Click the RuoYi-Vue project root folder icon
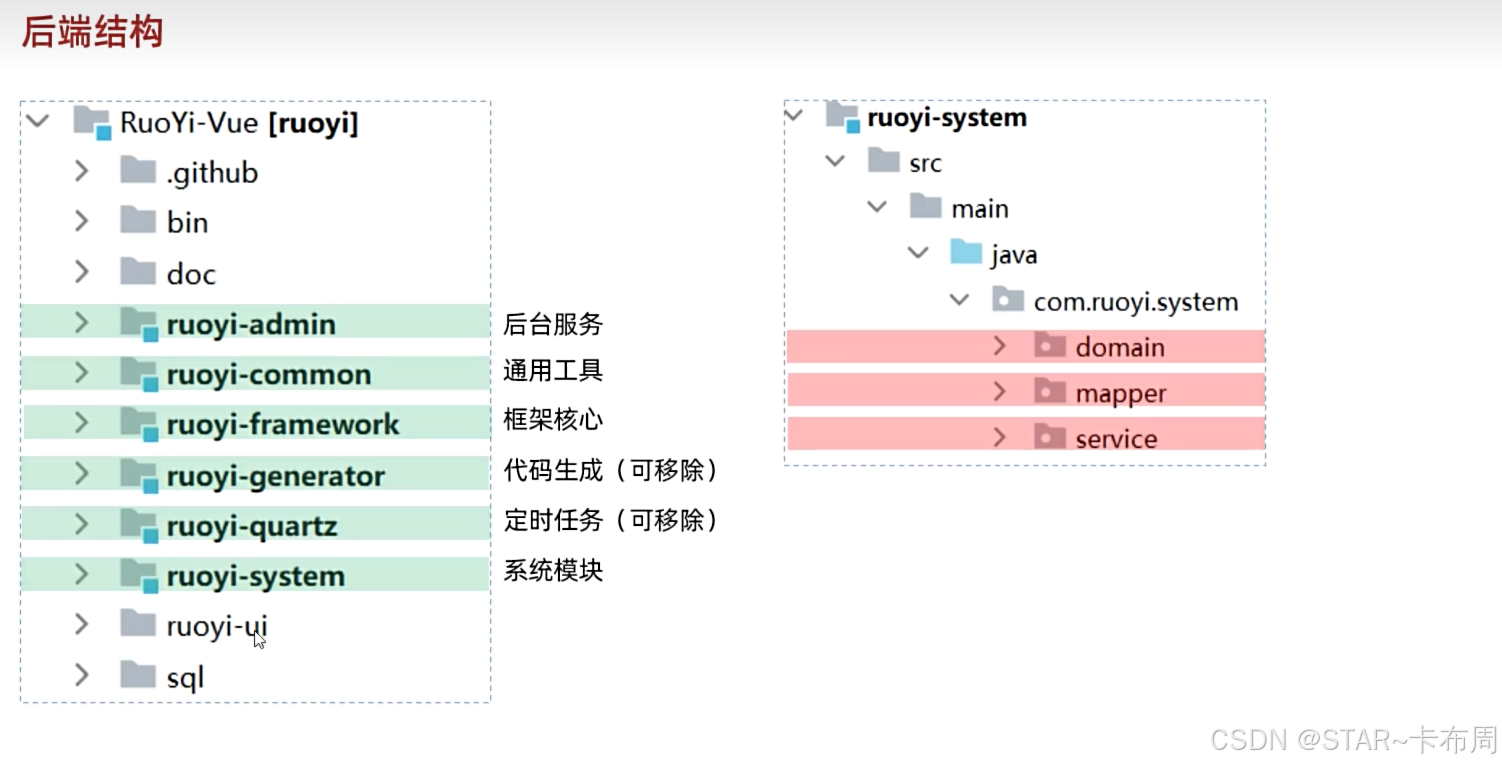 [92, 122]
